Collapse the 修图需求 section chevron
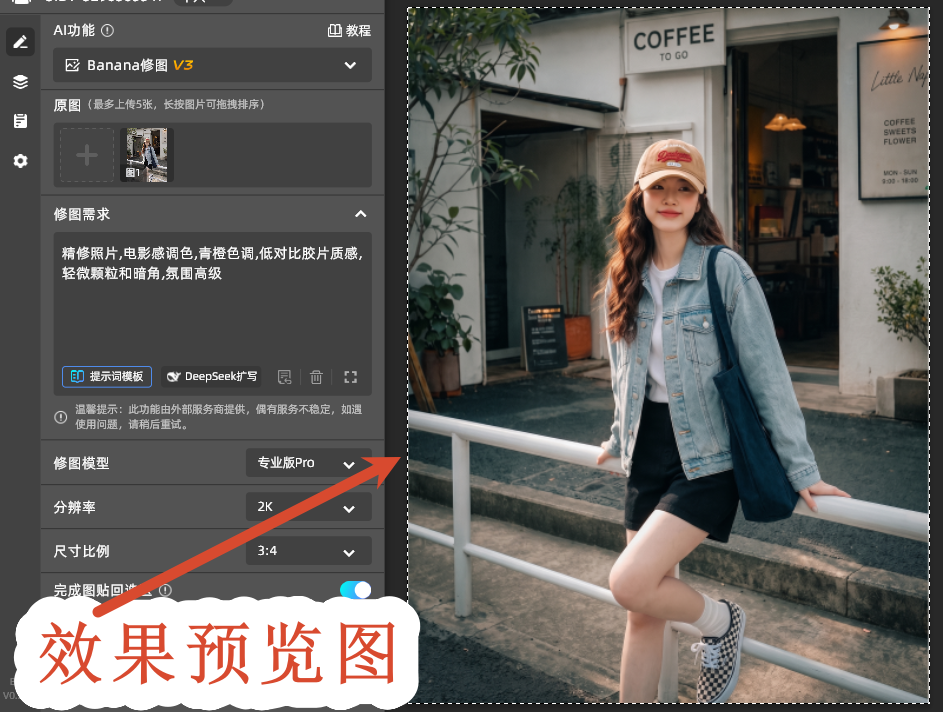This screenshot has width=943, height=712. pyautogui.click(x=360, y=213)
